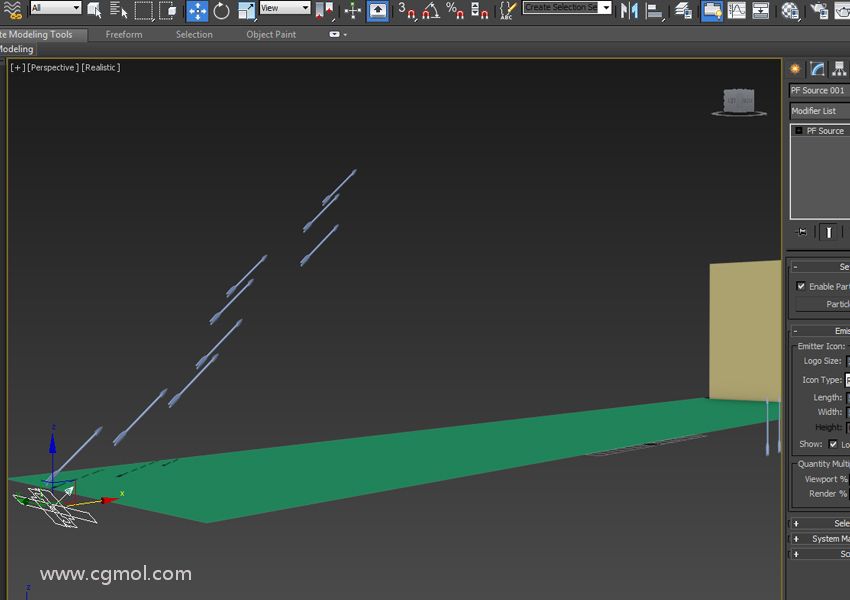850x600 pixels.
Task: Open the Material Editor icon
Action: 790,11
